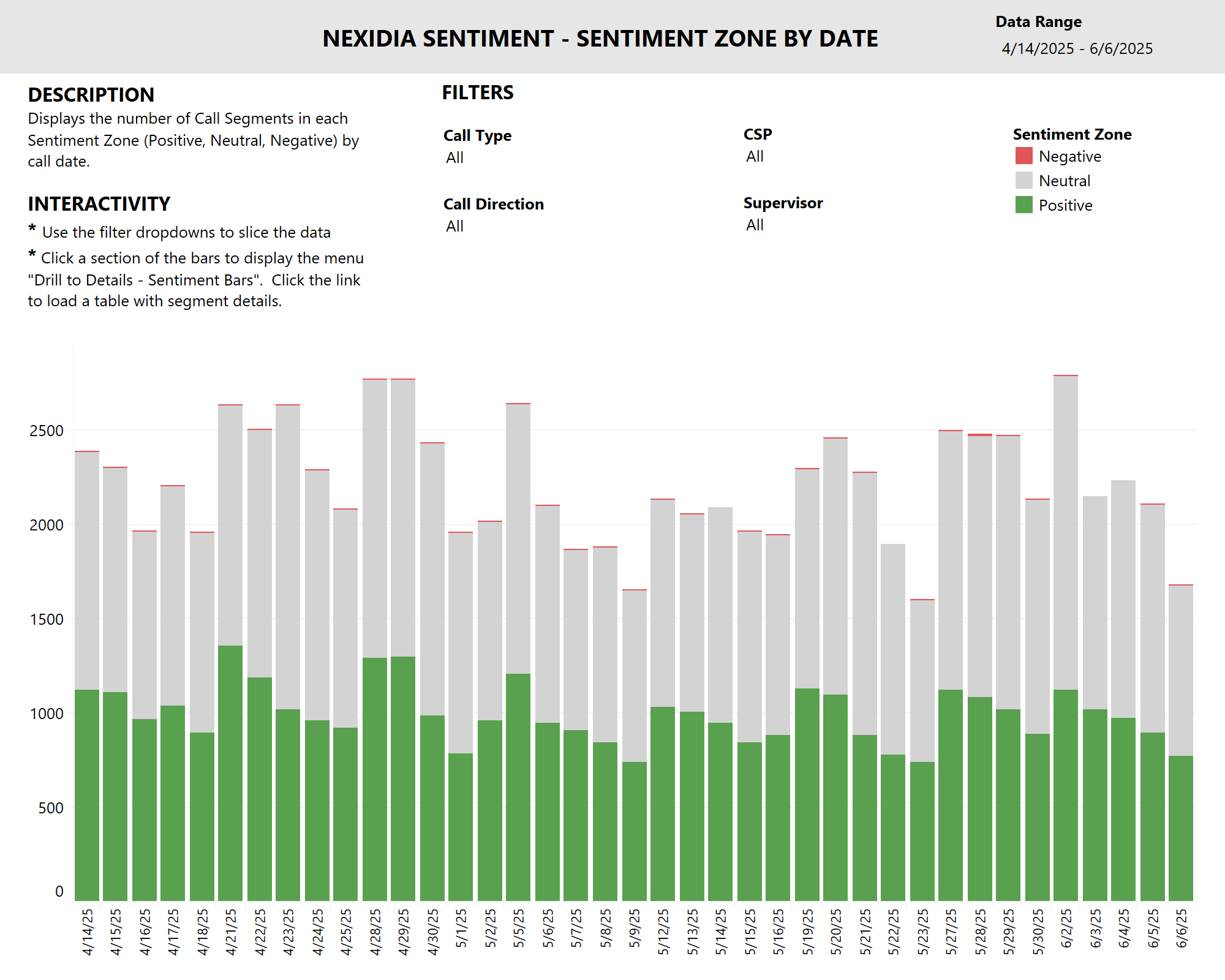Click the dashboard title text
Screen dimensions: 1225x980
[x=600, y=39]
